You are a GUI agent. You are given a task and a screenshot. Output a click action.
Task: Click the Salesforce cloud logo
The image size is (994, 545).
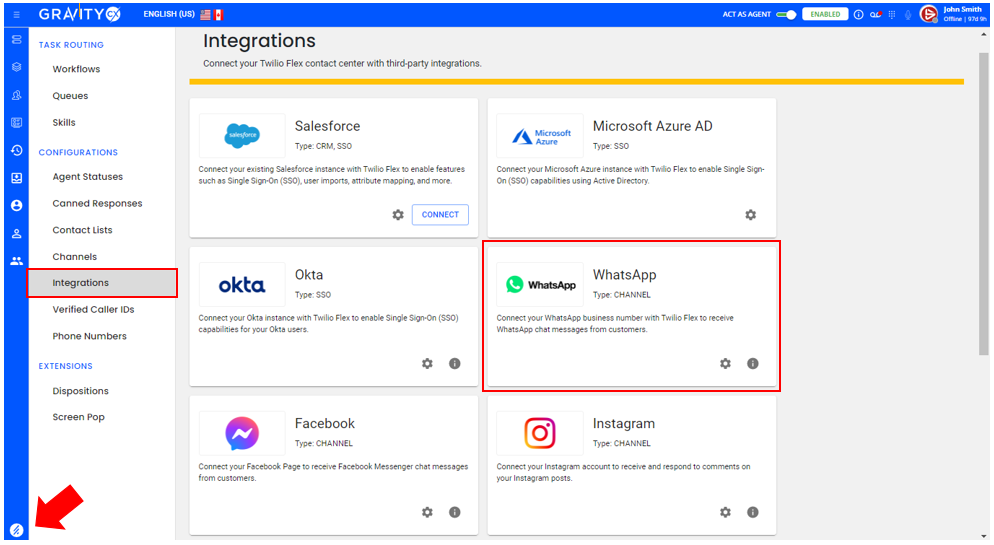coord(242,136)
